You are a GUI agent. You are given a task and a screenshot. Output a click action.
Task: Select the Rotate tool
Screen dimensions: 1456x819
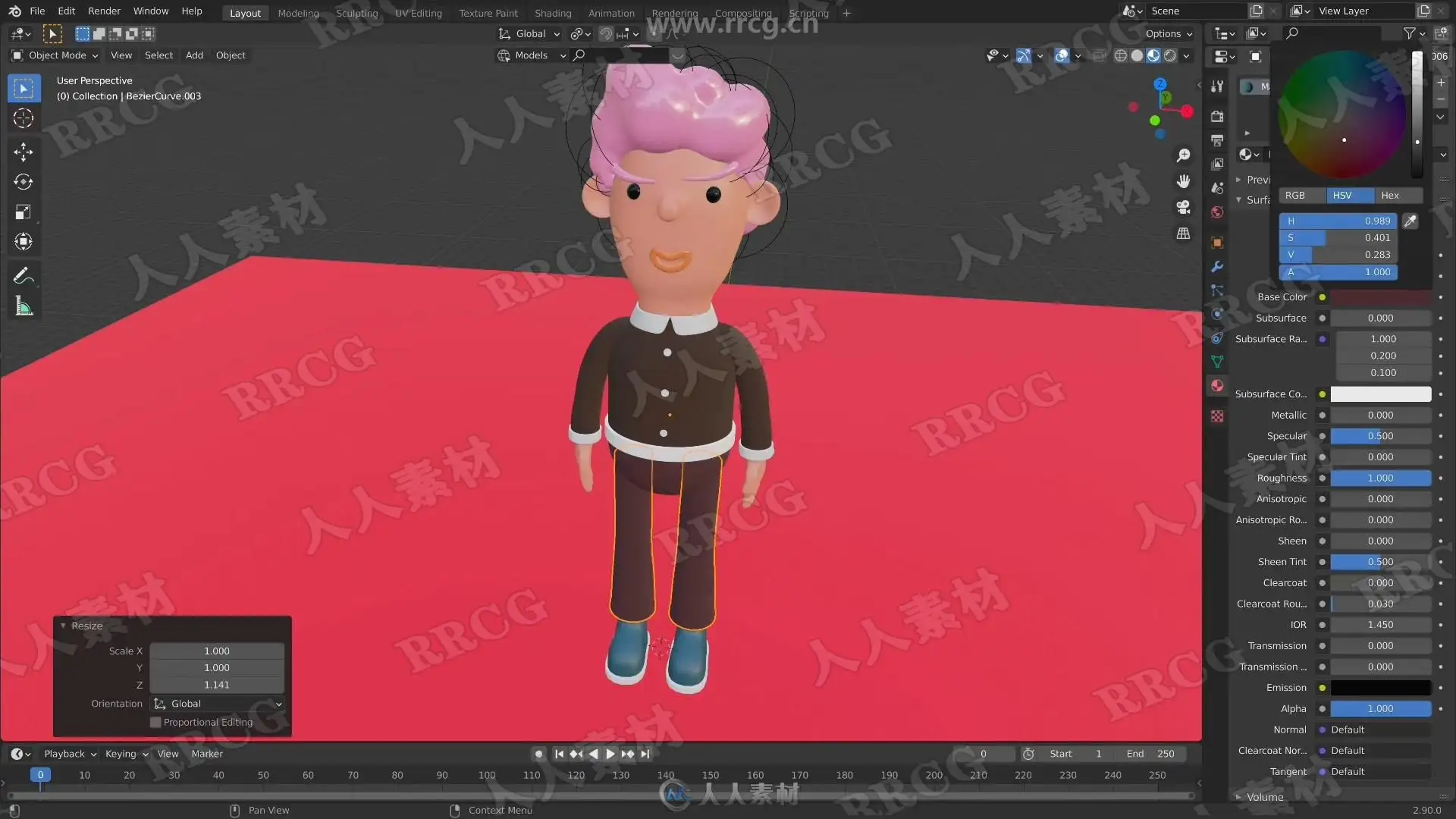tap(23, 182)
